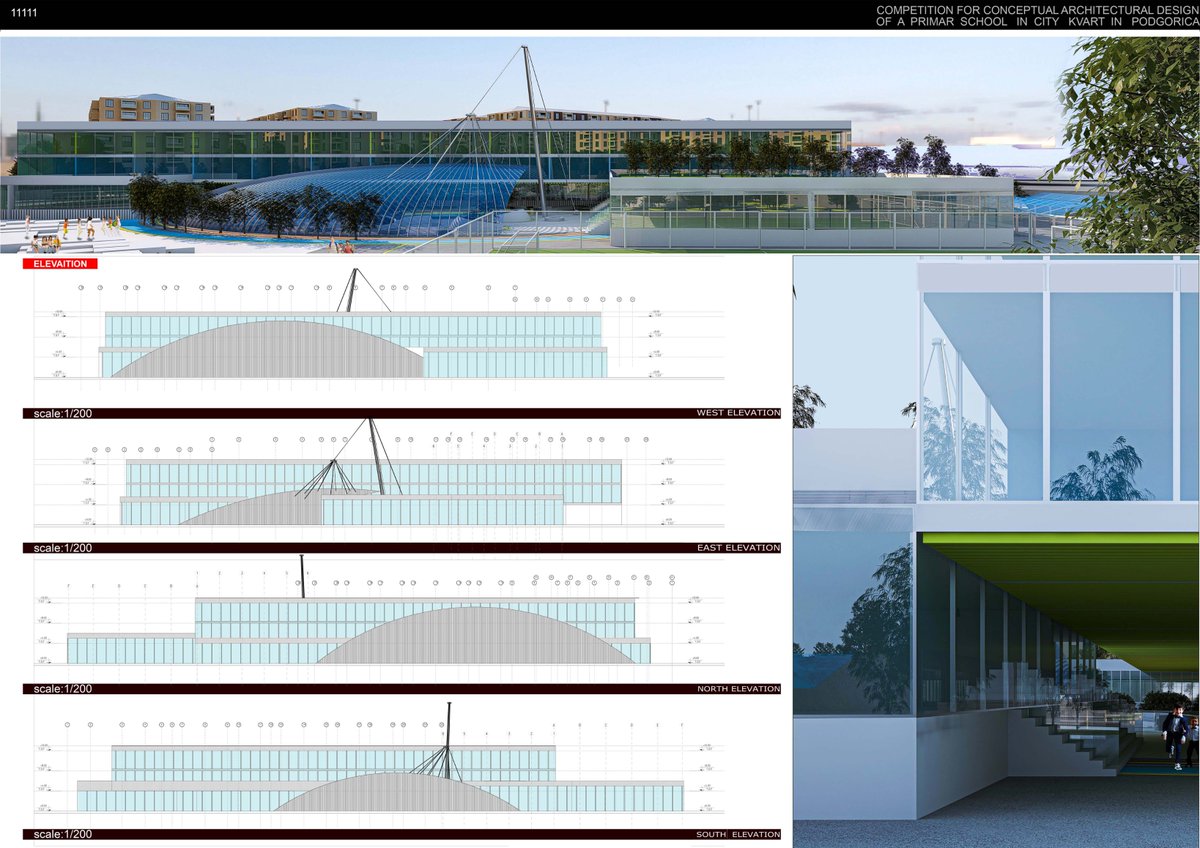
Task: Click the "NORTH ELEVATION" caption
Action: pos(738,689)
